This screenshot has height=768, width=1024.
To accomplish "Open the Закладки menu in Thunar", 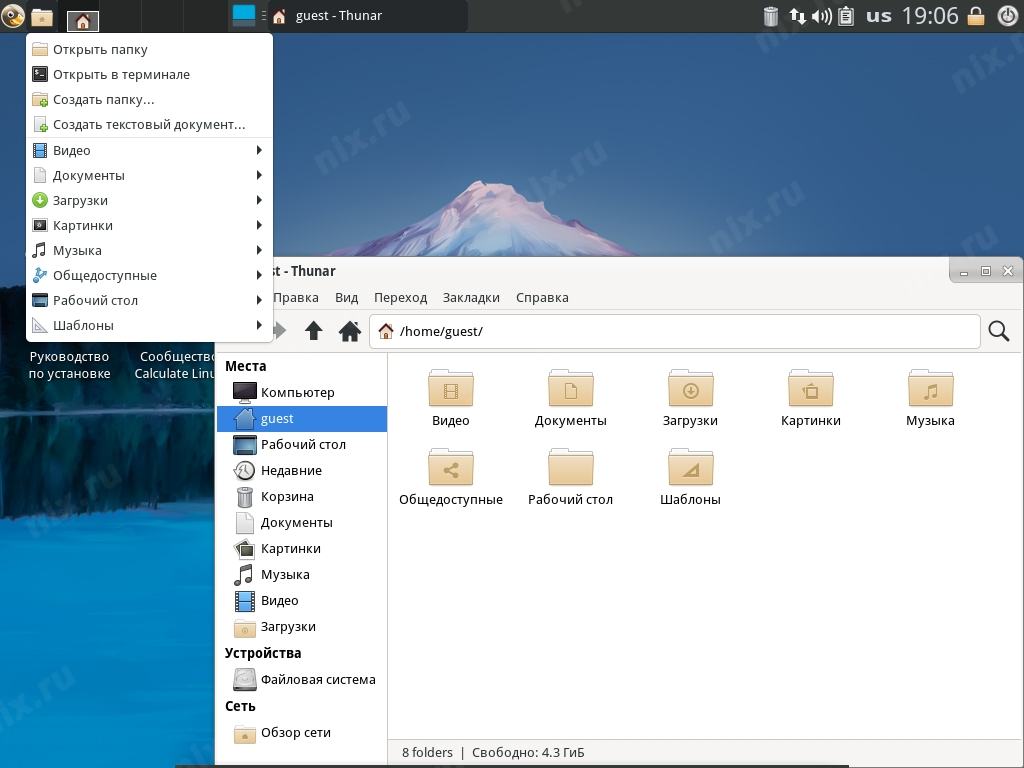I will coord(471,297).
